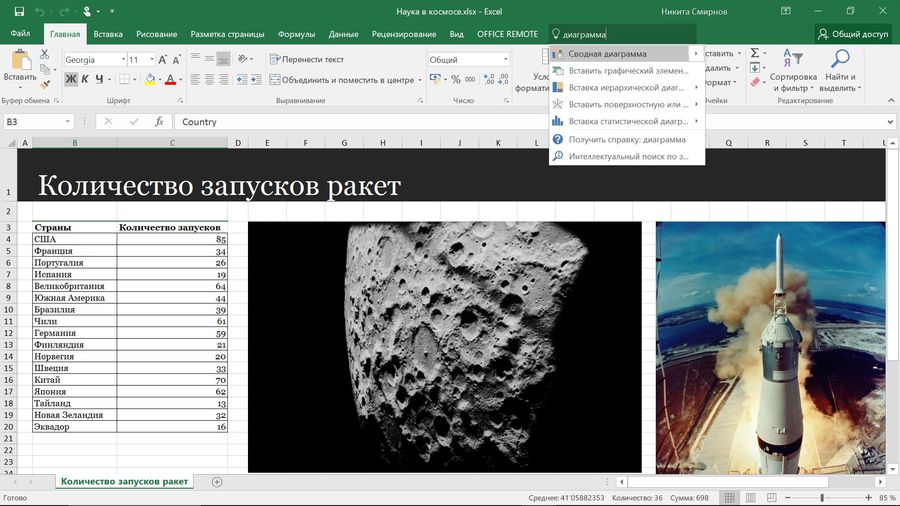The width and height of the screenshot is (900, 506).
Task: Switch to the Формулы ribbon tab
Action: click(x=296, y=34)
